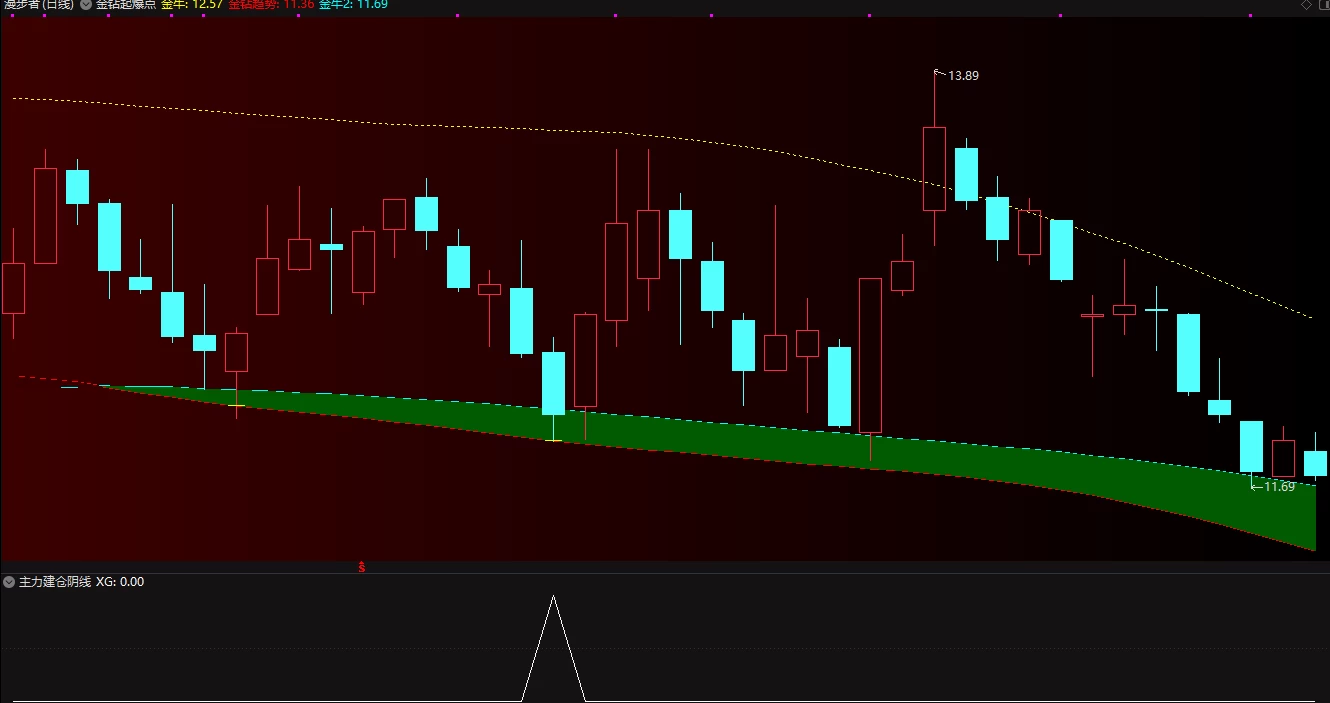
Task: Click the 金钻起爆点 indicator name
Action: tap(125, 4)
